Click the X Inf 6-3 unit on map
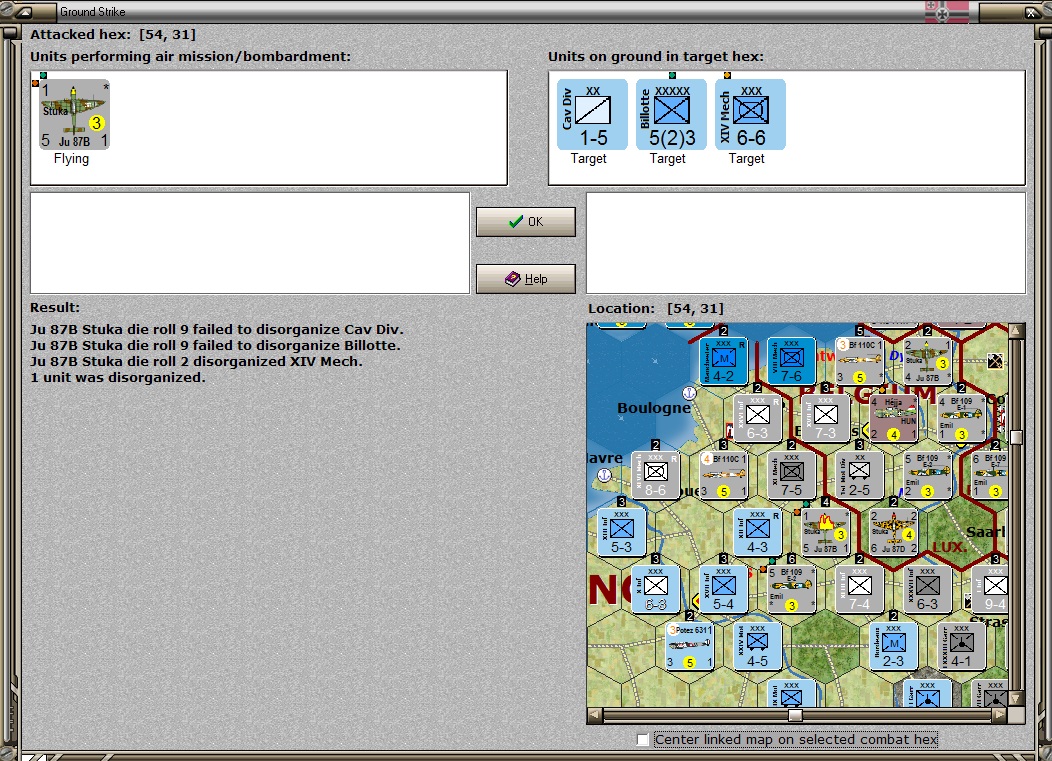 [x=655, y=589]
